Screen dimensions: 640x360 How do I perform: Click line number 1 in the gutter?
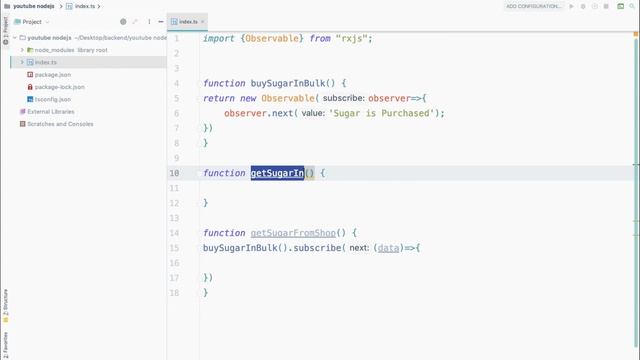click(177, 38)
